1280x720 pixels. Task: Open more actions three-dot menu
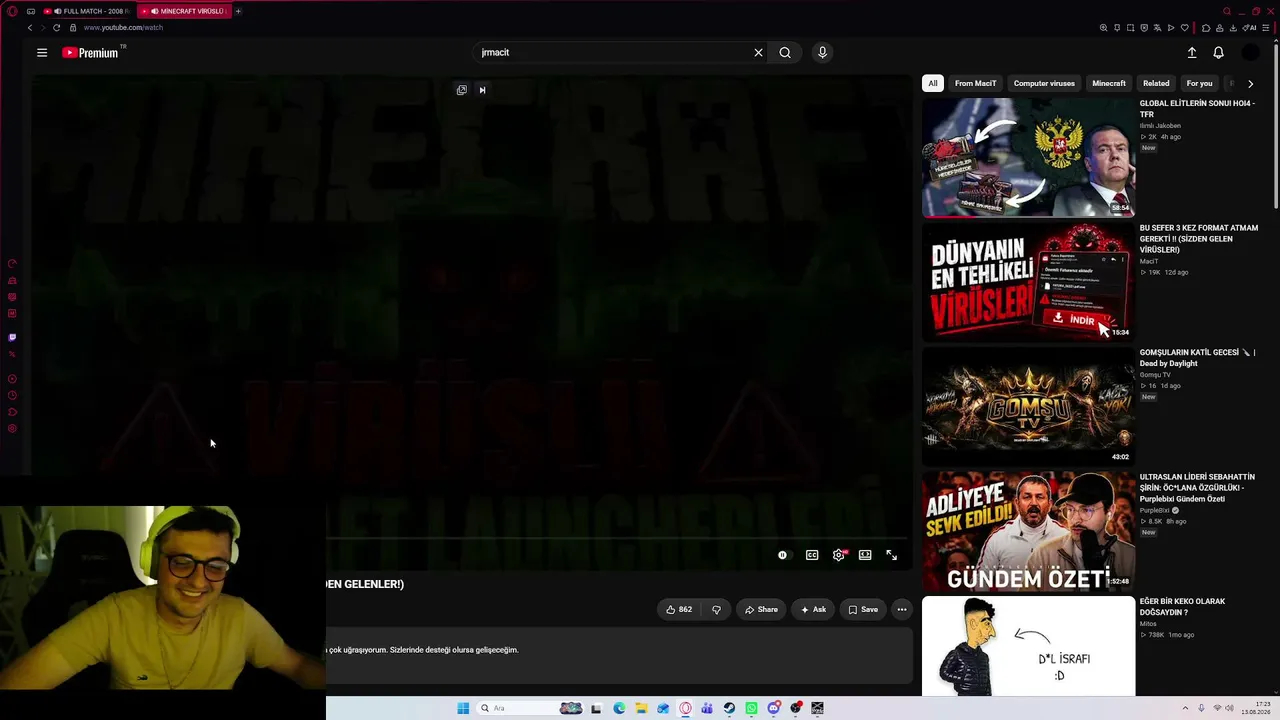click(x=902, y=609)
